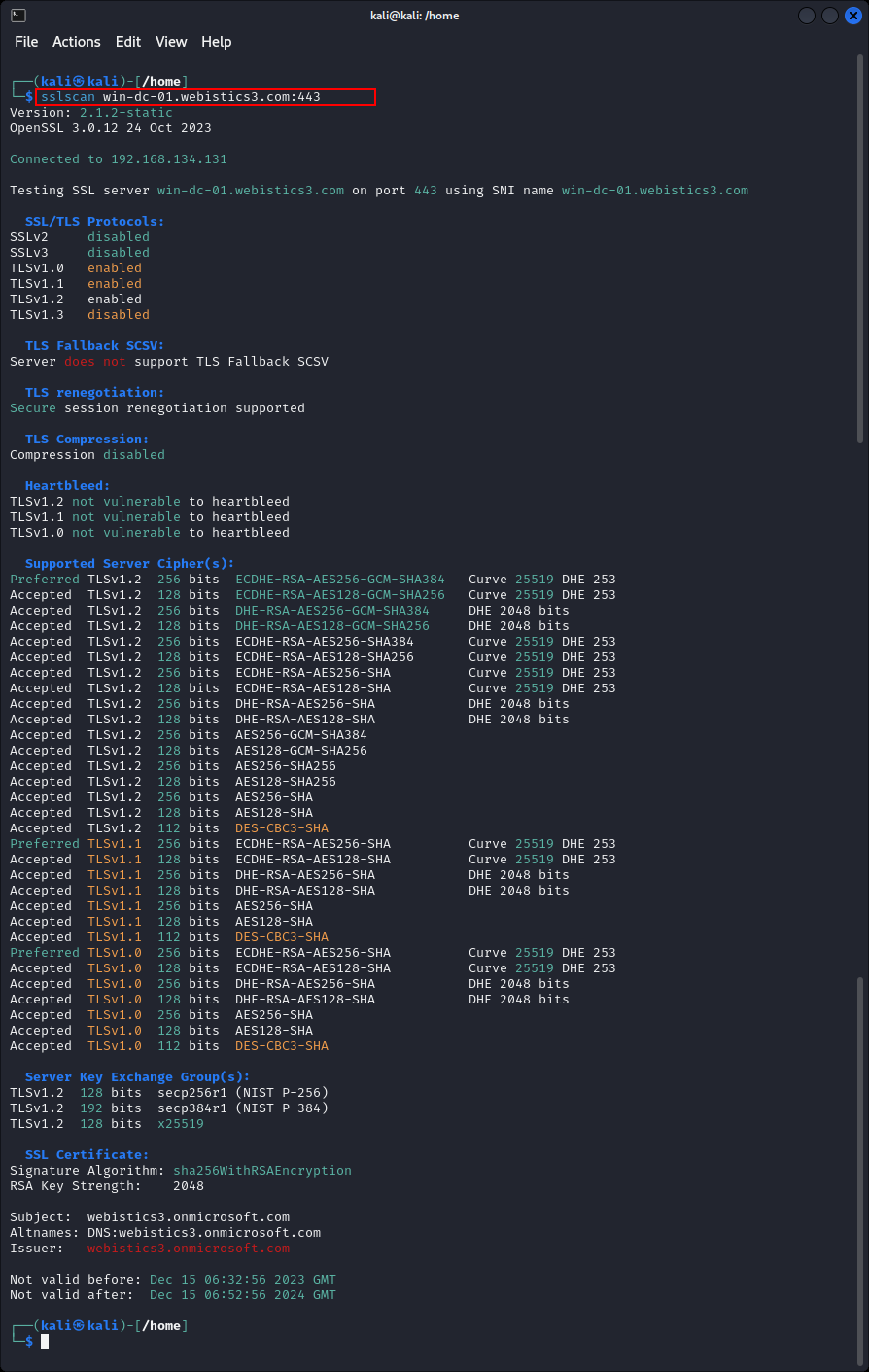Image resolution: width=869 pixels, height=1372 pixels.
Task: Click the middle round window control button
Action: click(830, 16)
